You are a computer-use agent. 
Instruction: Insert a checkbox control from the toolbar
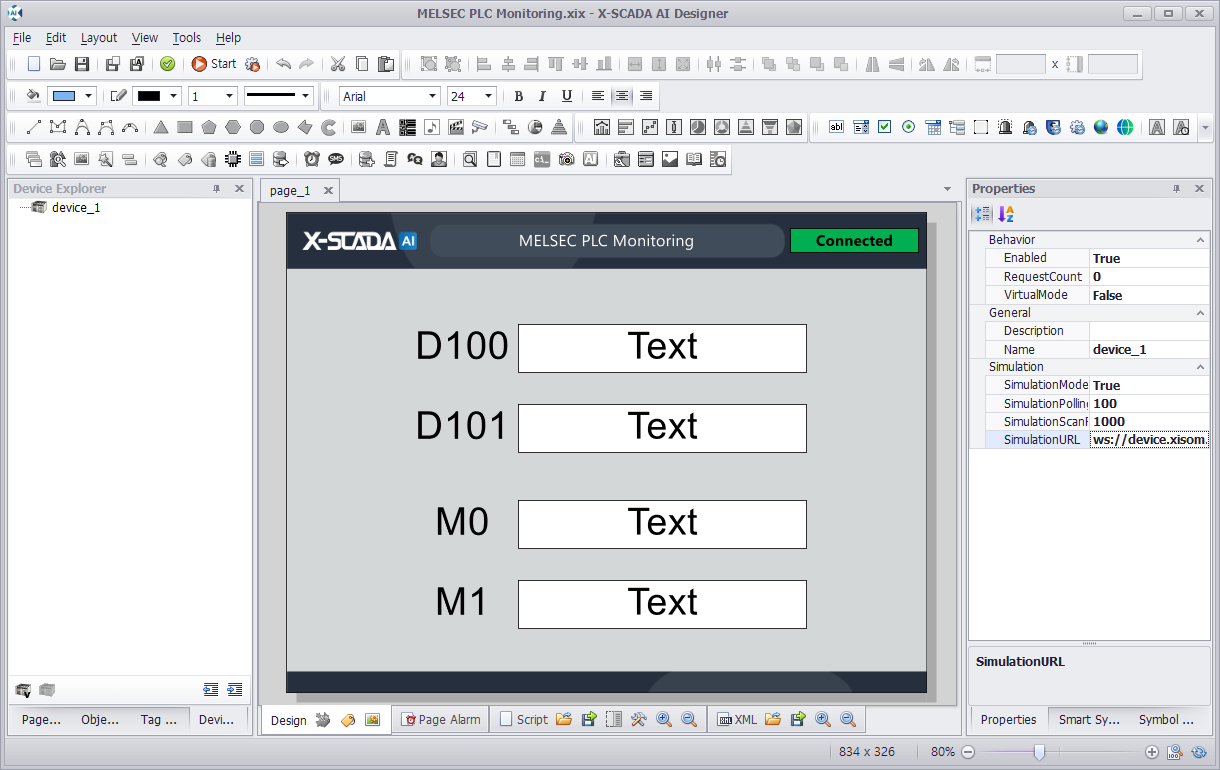(885, 127)
